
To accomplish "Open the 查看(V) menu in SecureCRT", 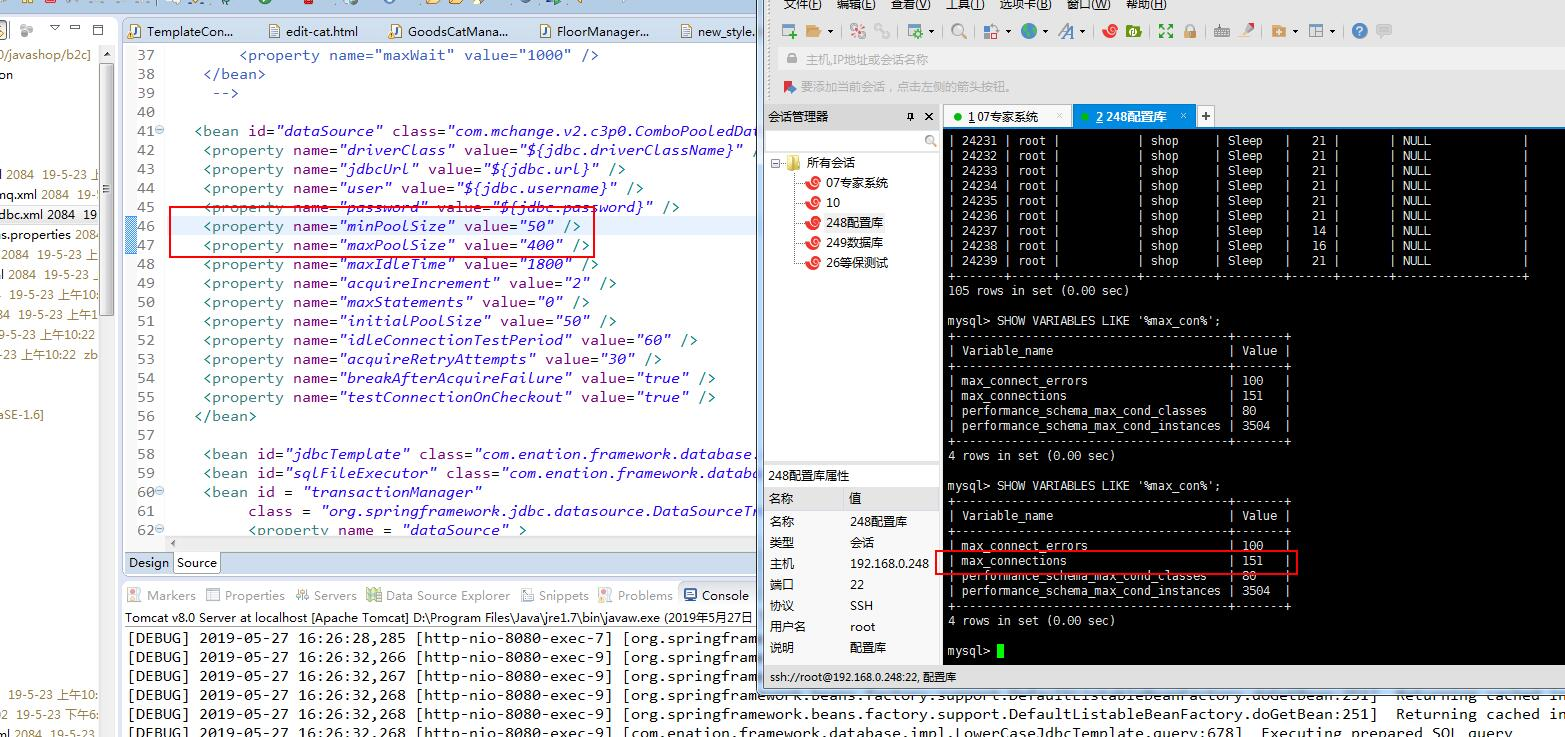I will pos(909,4).
